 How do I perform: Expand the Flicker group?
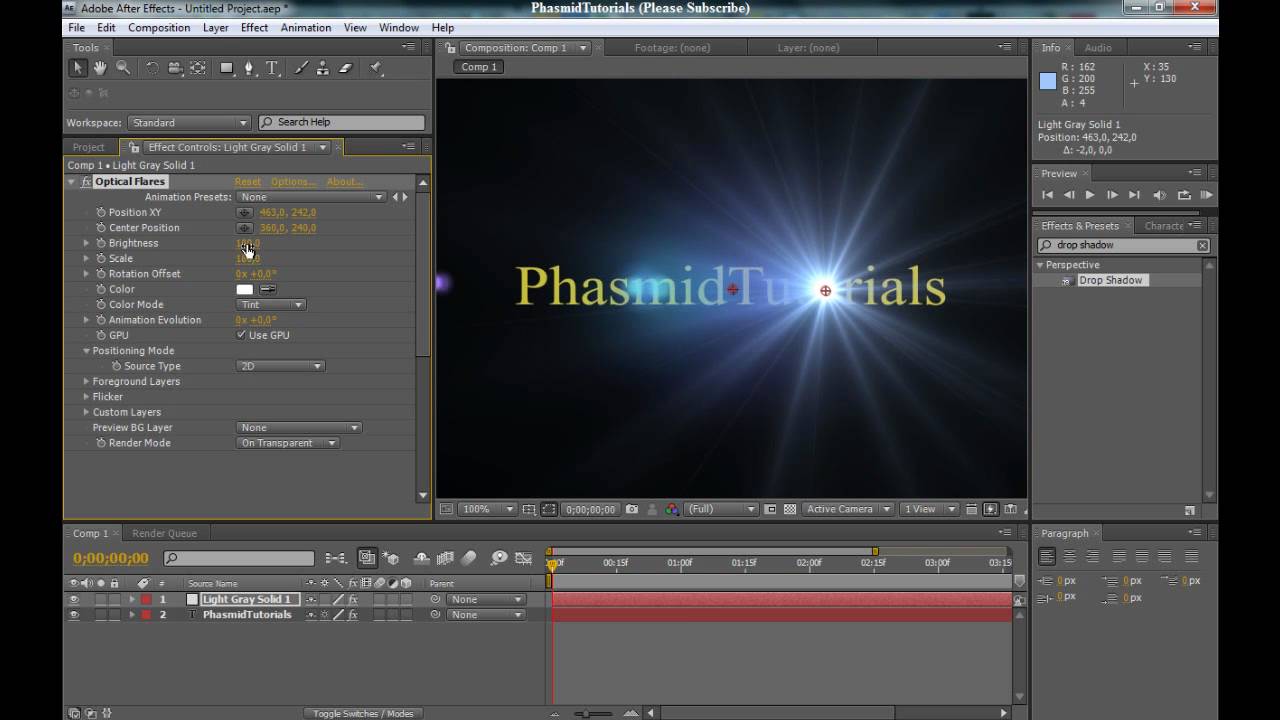[86, 397]
